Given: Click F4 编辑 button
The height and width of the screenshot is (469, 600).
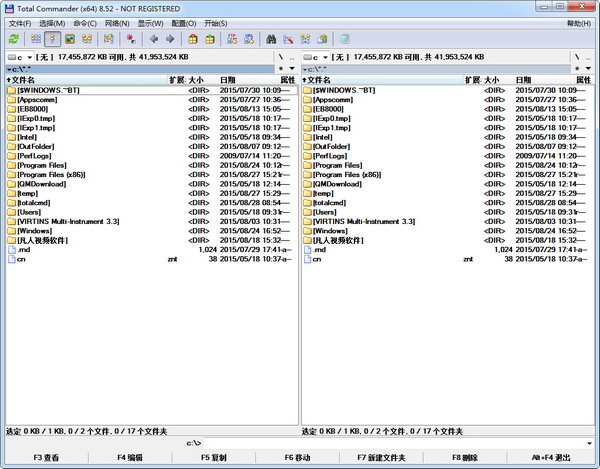Looking at the screenshot, I should click(x=130, y=458).
